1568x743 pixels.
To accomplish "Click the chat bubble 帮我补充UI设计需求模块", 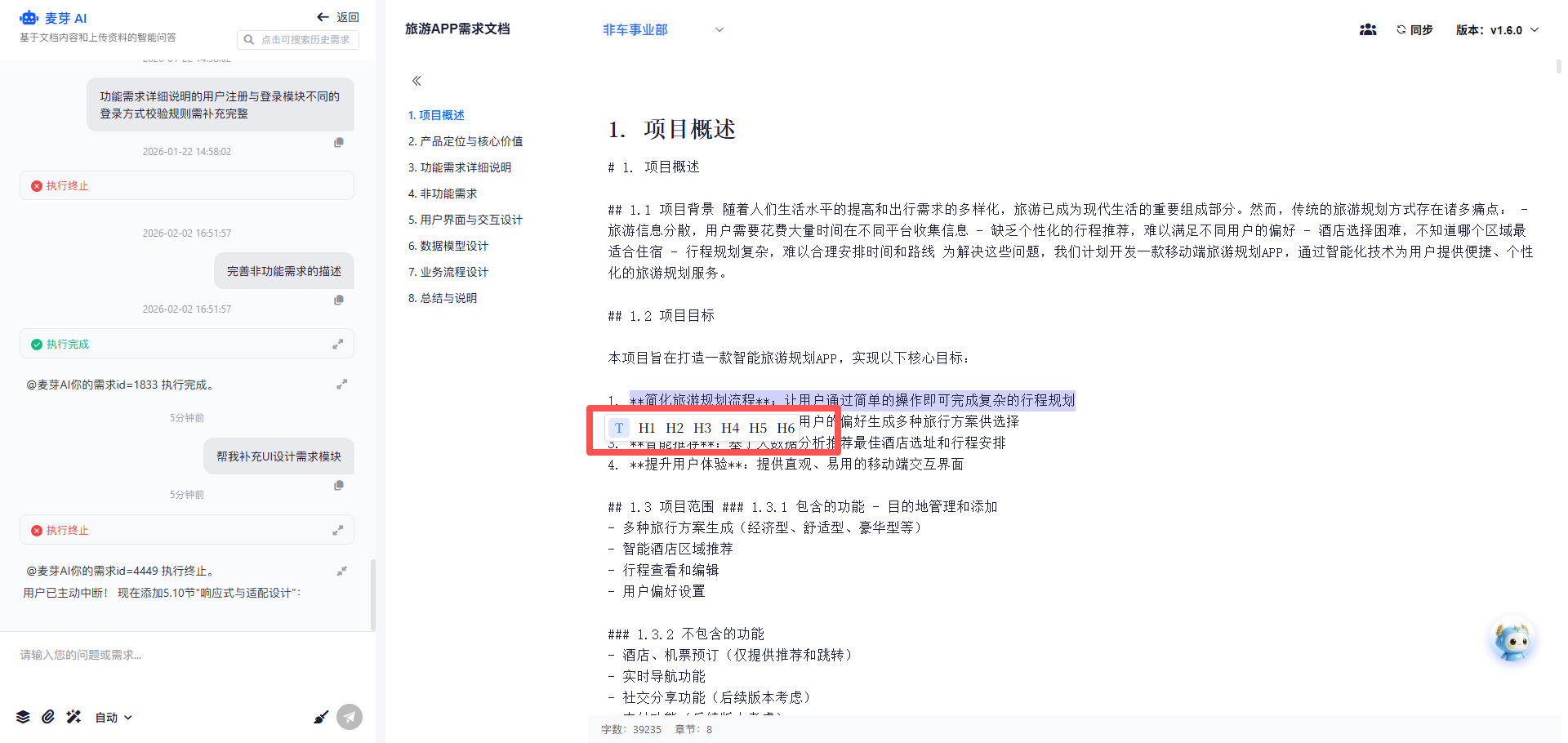I will pos(278,456).
